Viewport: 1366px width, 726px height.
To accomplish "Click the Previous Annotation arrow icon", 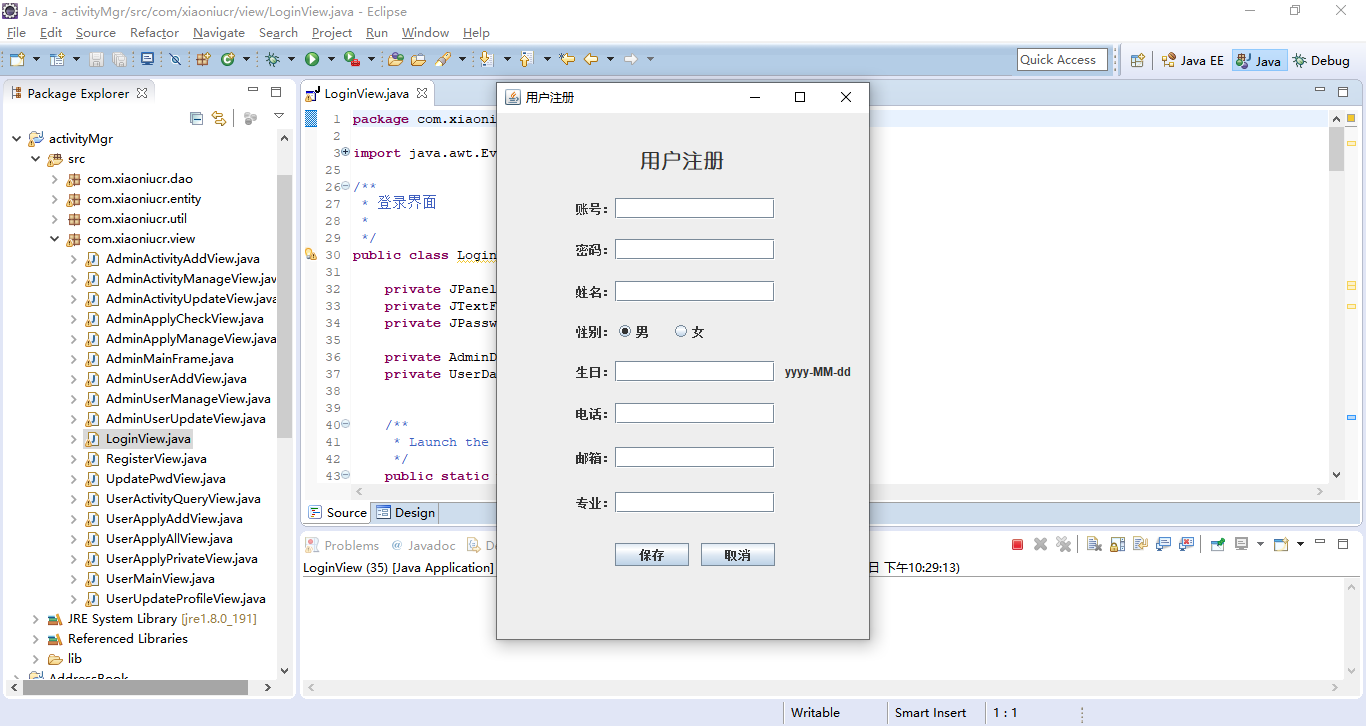I will tap(527, 59).
